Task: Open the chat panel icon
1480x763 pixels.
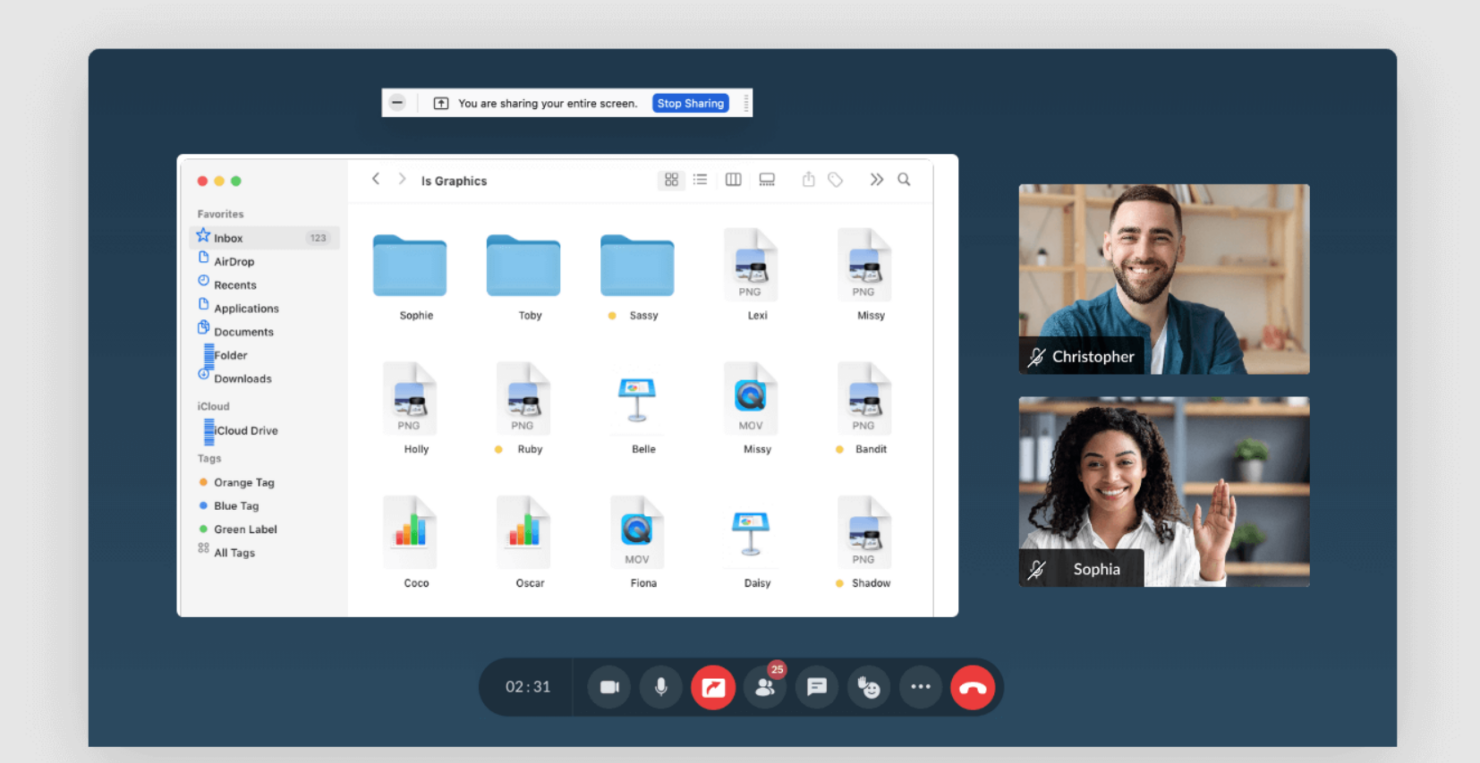Action: click(816, 687)
